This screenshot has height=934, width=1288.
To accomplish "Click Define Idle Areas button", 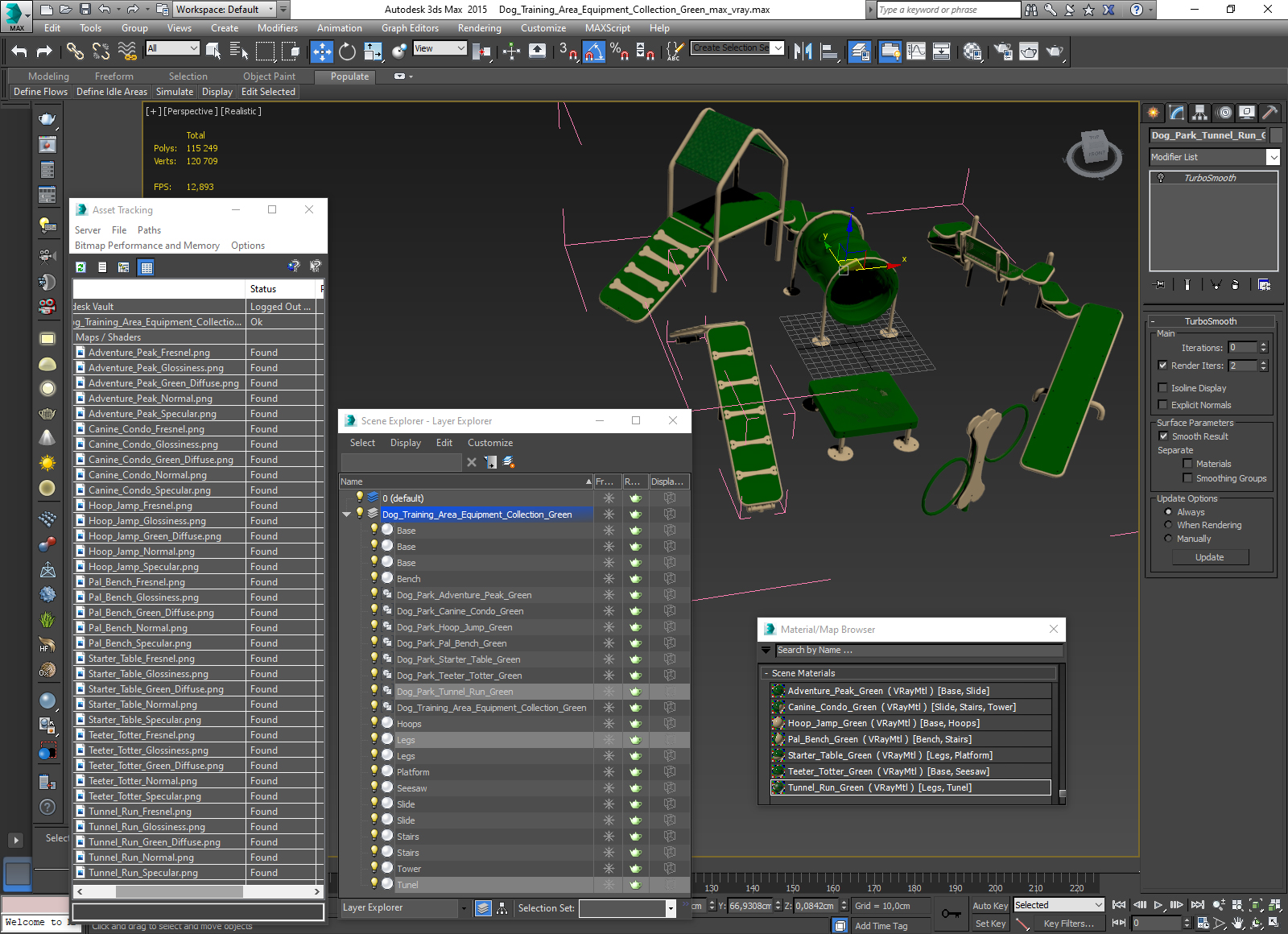I will (112, 92).
